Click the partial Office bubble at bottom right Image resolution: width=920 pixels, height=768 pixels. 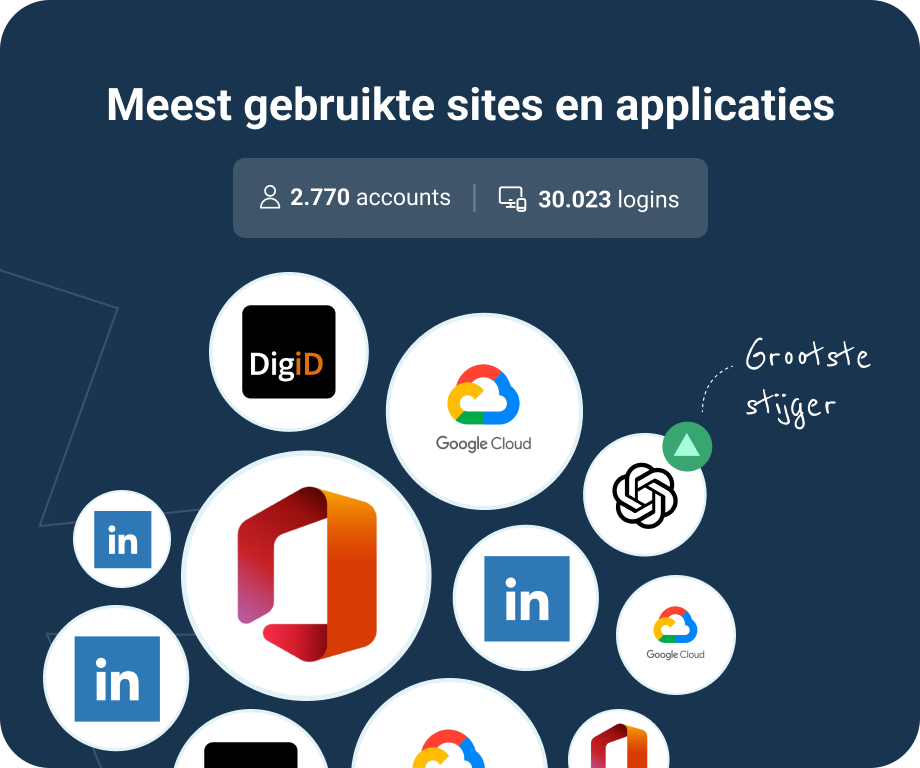click(x=618, y=739)
